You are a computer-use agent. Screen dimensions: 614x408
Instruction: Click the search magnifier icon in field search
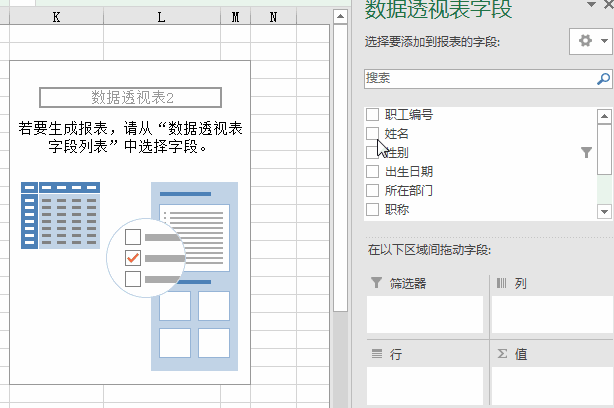(x=603, y=79)
